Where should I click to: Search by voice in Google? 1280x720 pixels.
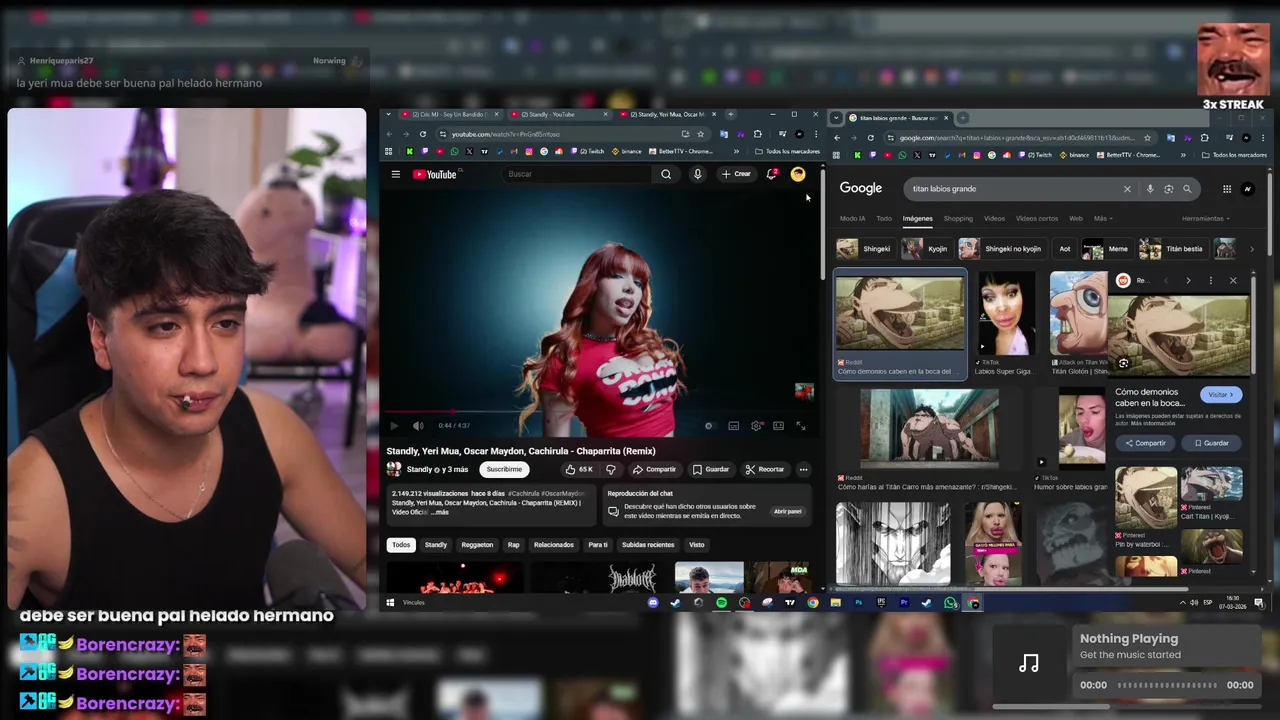click(1150, 189)
